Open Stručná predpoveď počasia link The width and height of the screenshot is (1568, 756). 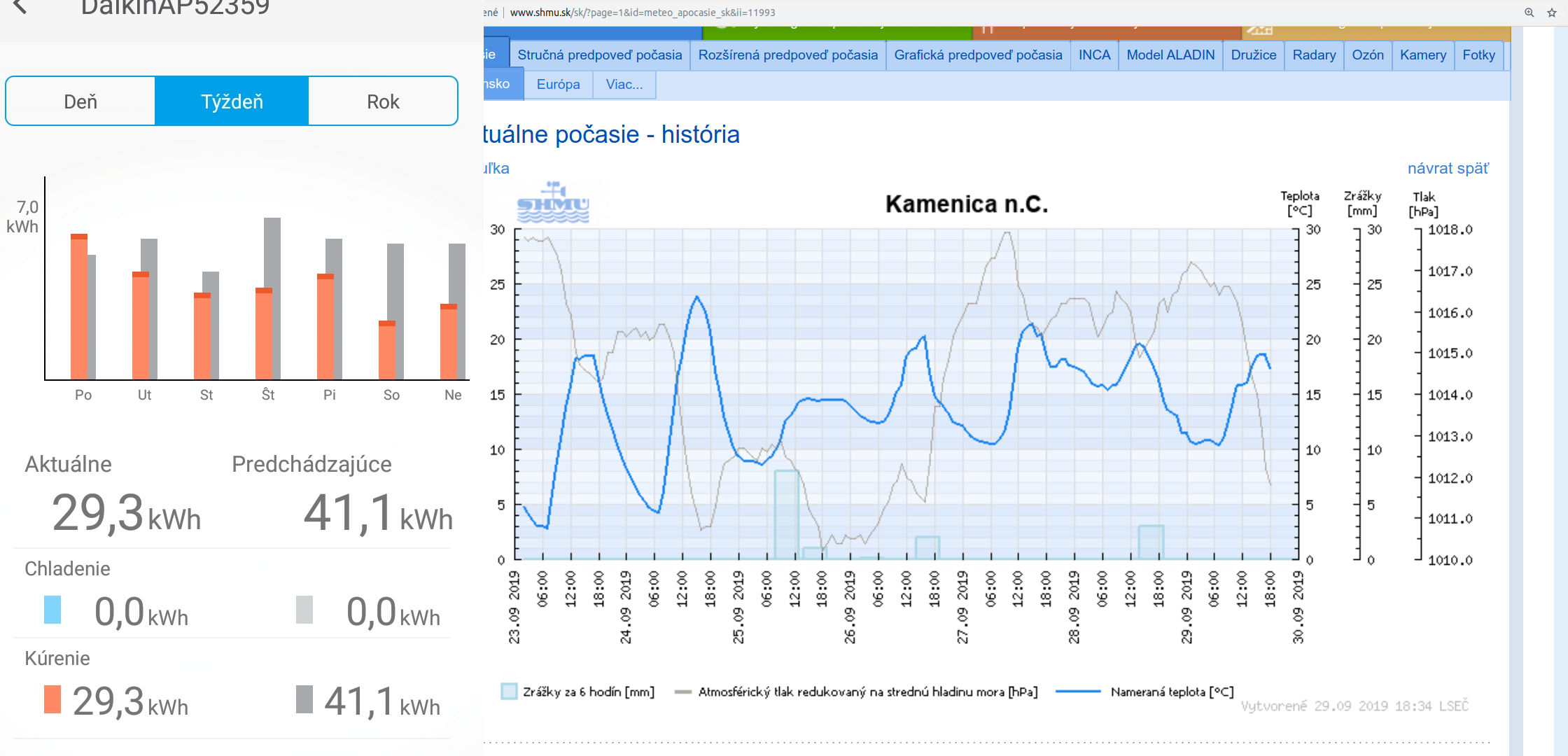600,55
